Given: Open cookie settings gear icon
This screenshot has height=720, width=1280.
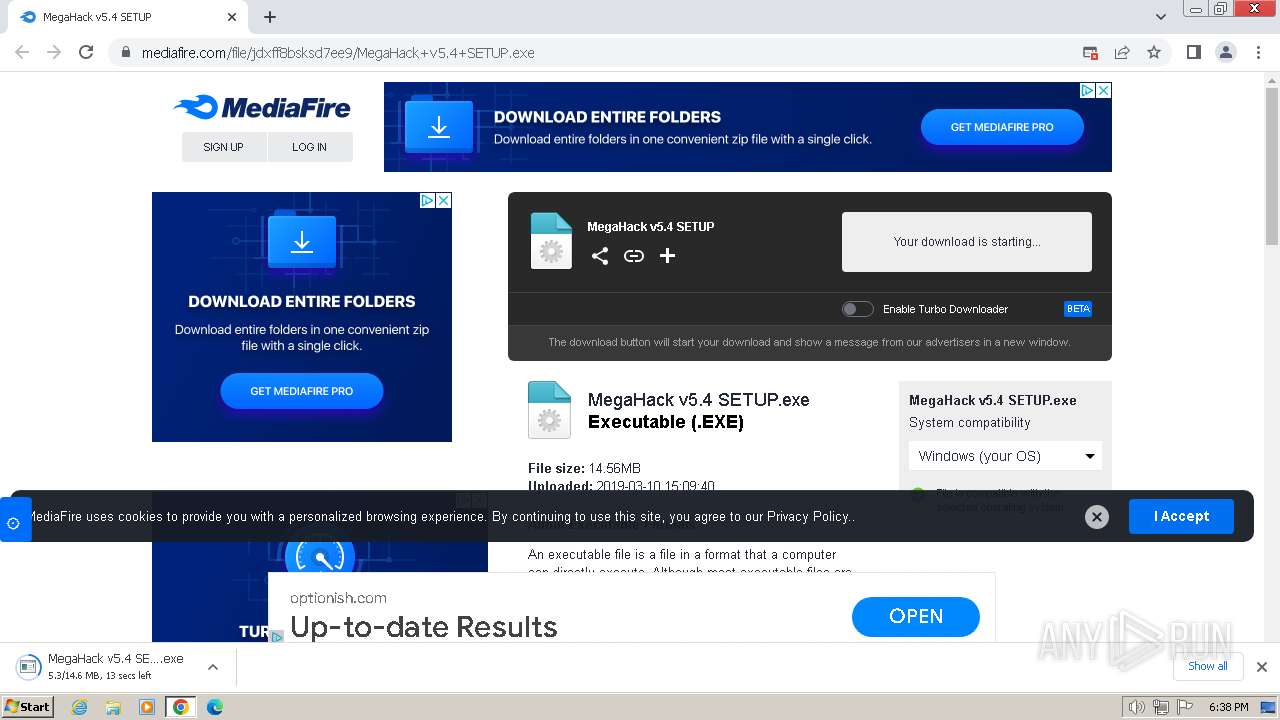Looking at the screenshot, I should click(x=13, y=523).
